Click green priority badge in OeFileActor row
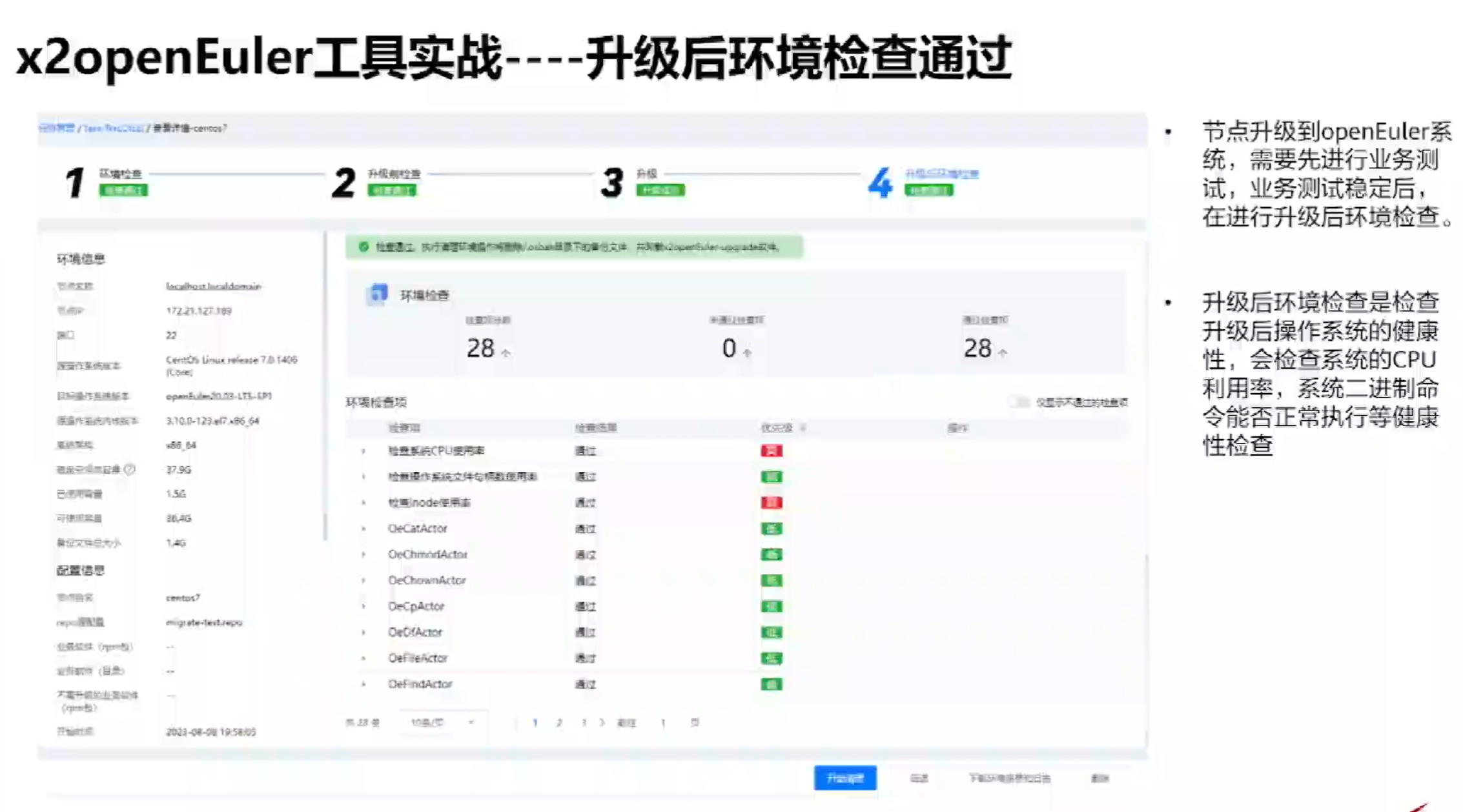The image size is (1463, 812). (x=772, y=658)
